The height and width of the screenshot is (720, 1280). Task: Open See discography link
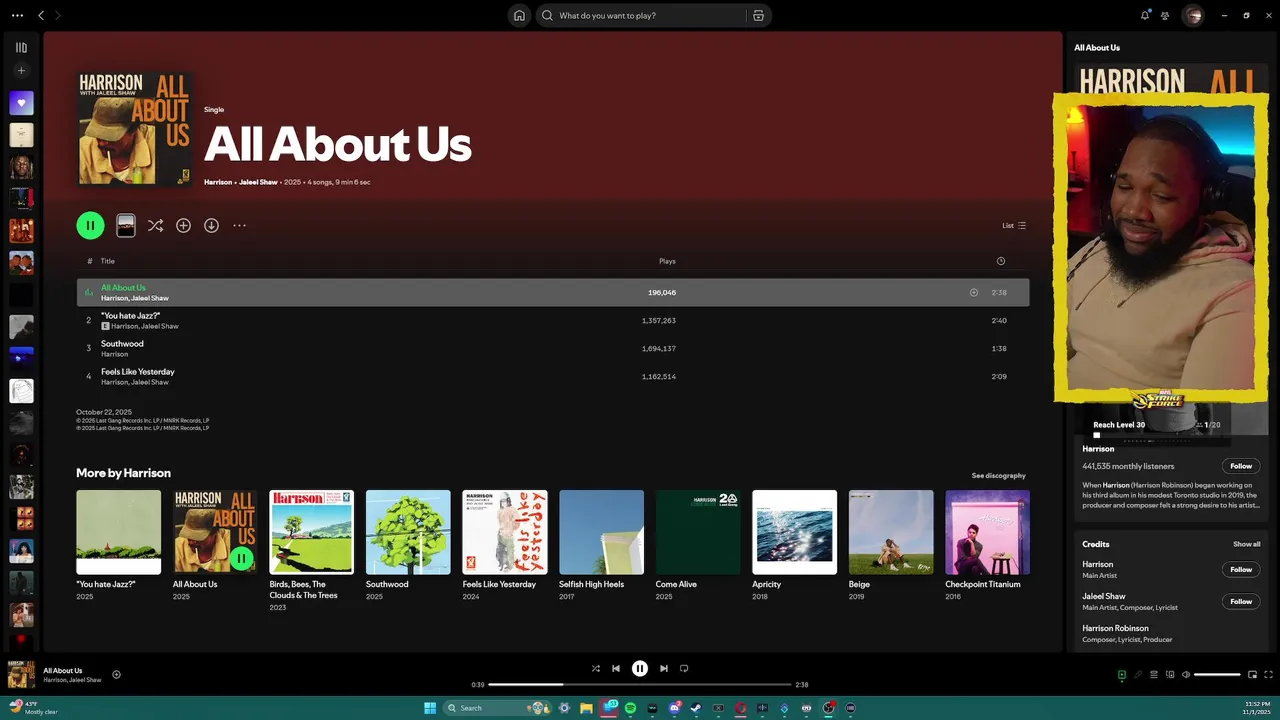coord(998,476)
